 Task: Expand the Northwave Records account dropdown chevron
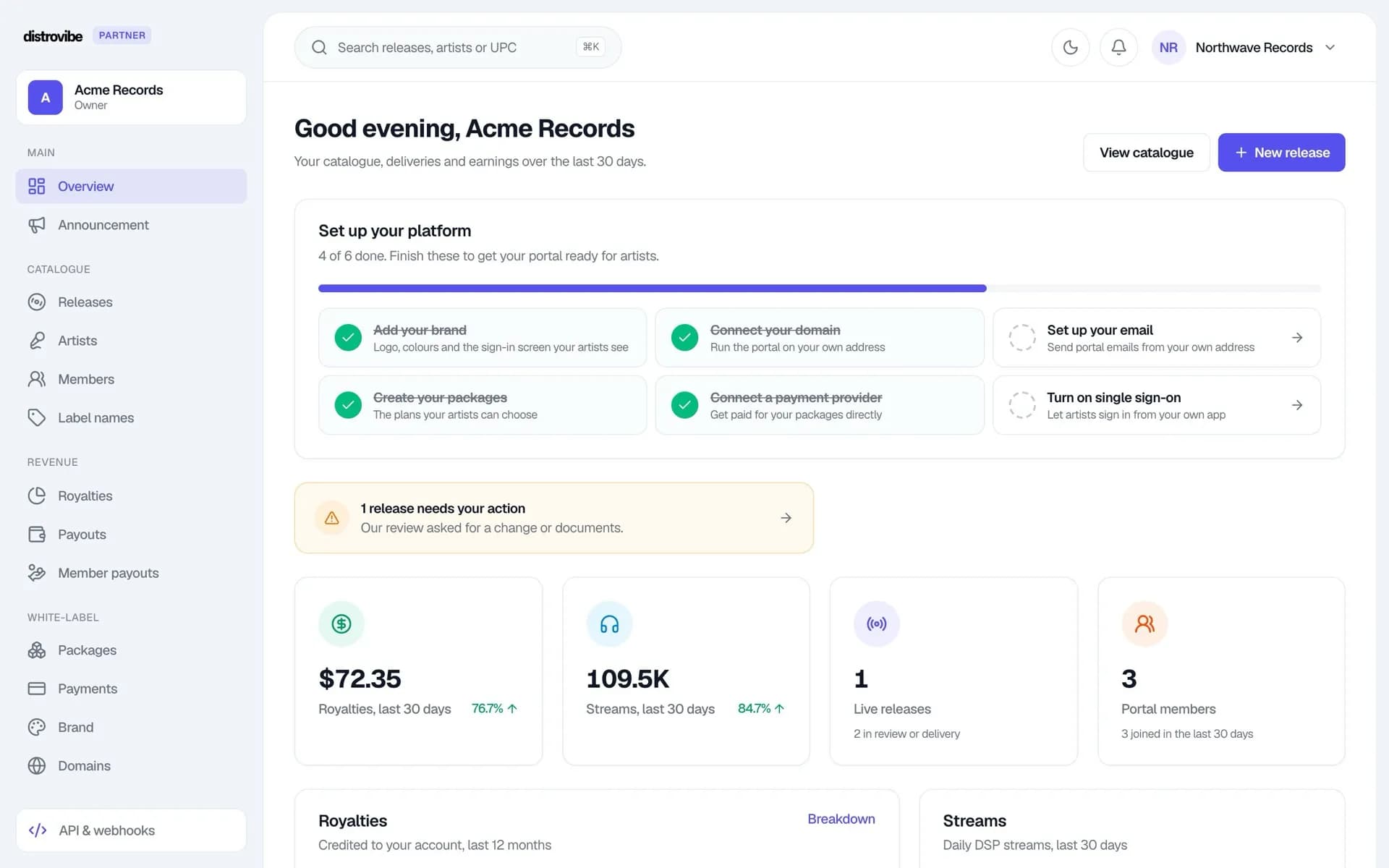point(1330,48)
